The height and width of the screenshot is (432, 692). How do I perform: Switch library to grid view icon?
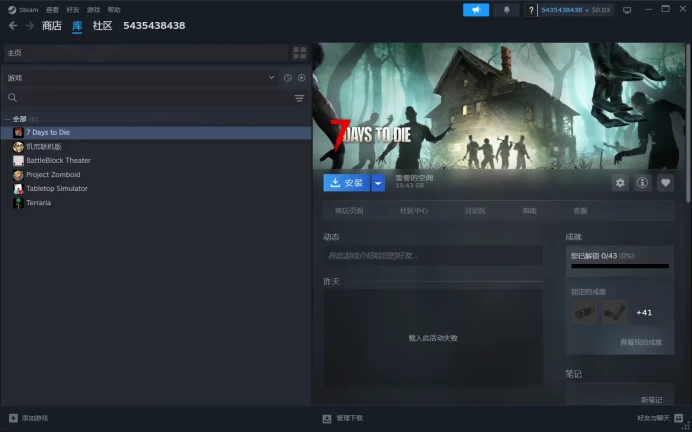tap(300, 53)
